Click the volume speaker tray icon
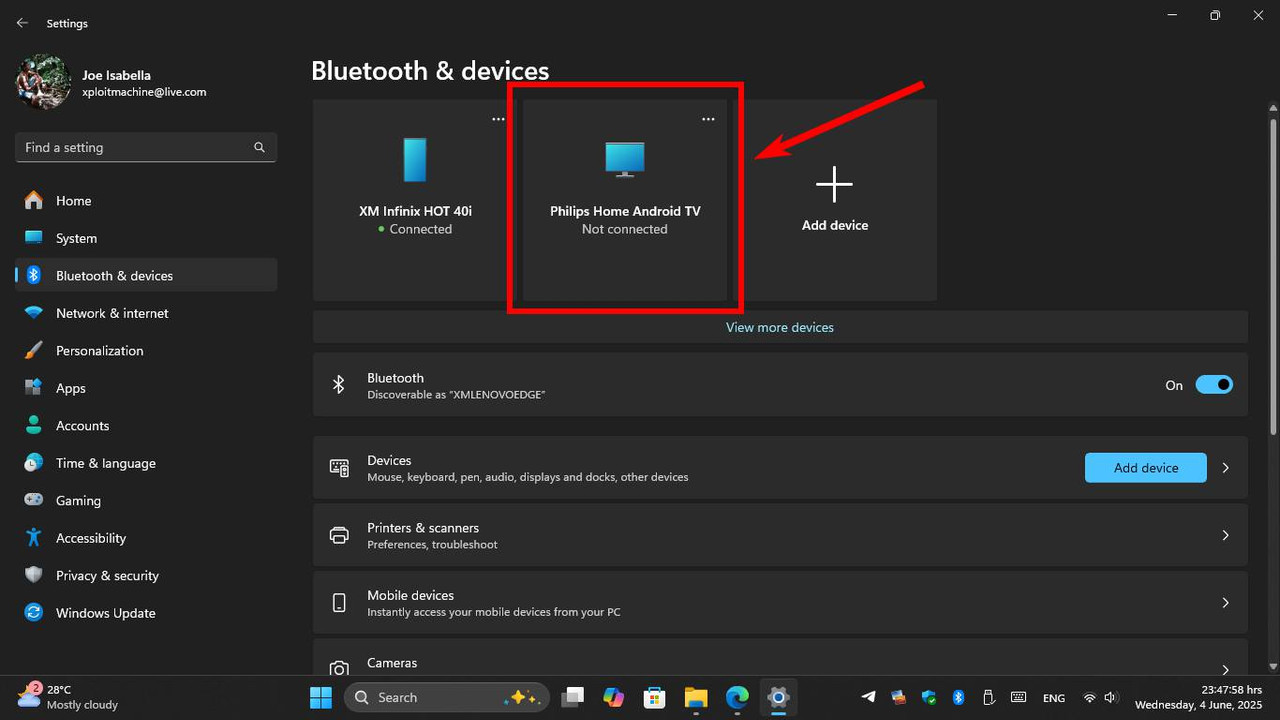The height and width of the screenshot is (720, 1280). click(1111, 697)
